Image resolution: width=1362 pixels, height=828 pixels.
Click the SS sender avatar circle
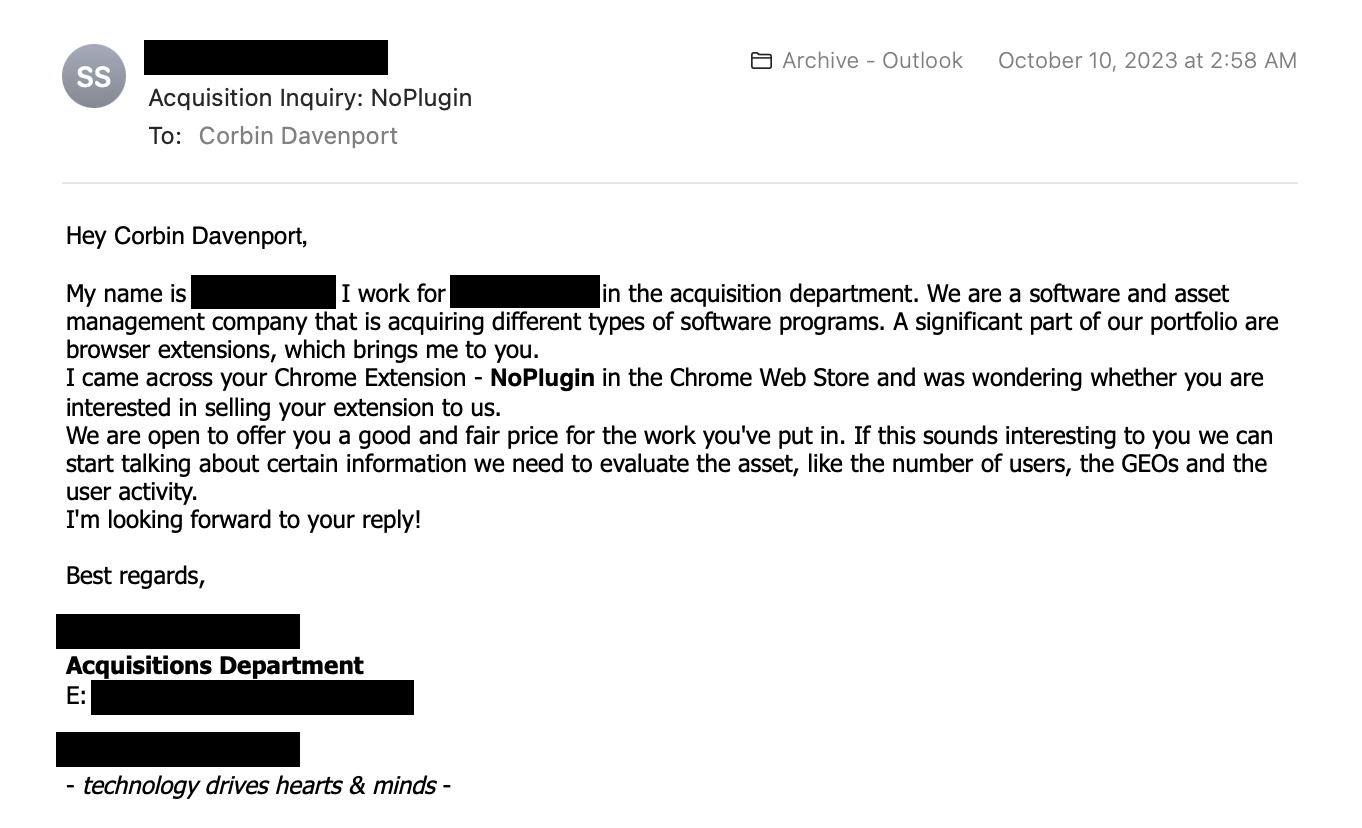[94, 76]
